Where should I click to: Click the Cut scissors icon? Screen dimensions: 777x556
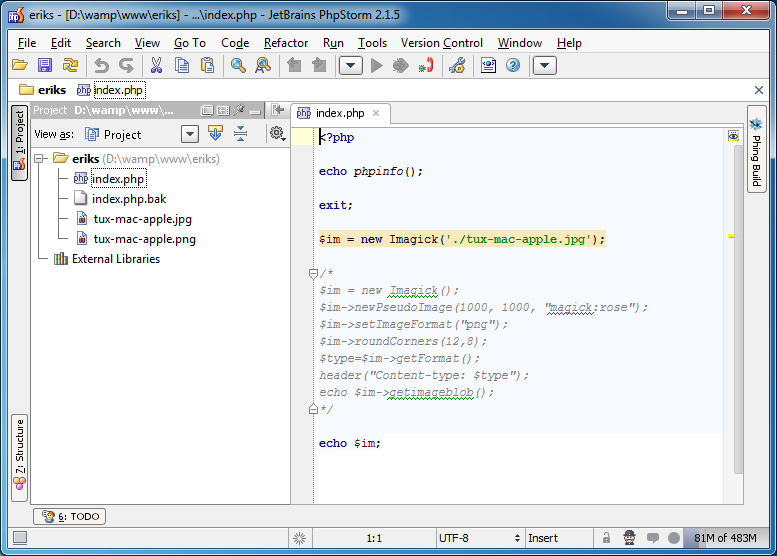tap(156, 65)
